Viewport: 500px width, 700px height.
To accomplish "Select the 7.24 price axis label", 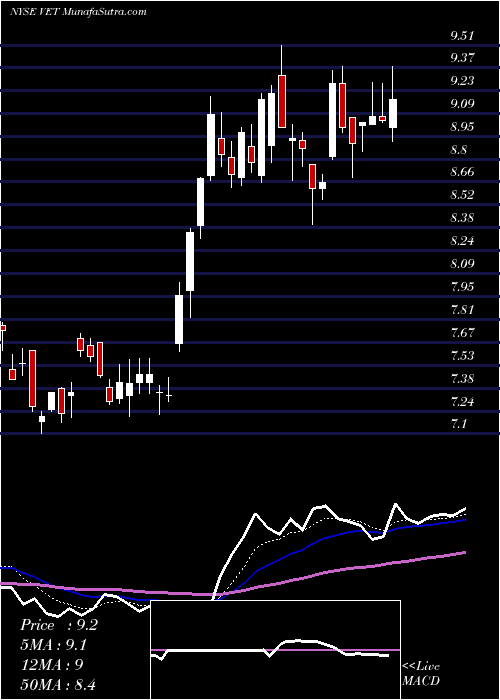I will (462, 402).
